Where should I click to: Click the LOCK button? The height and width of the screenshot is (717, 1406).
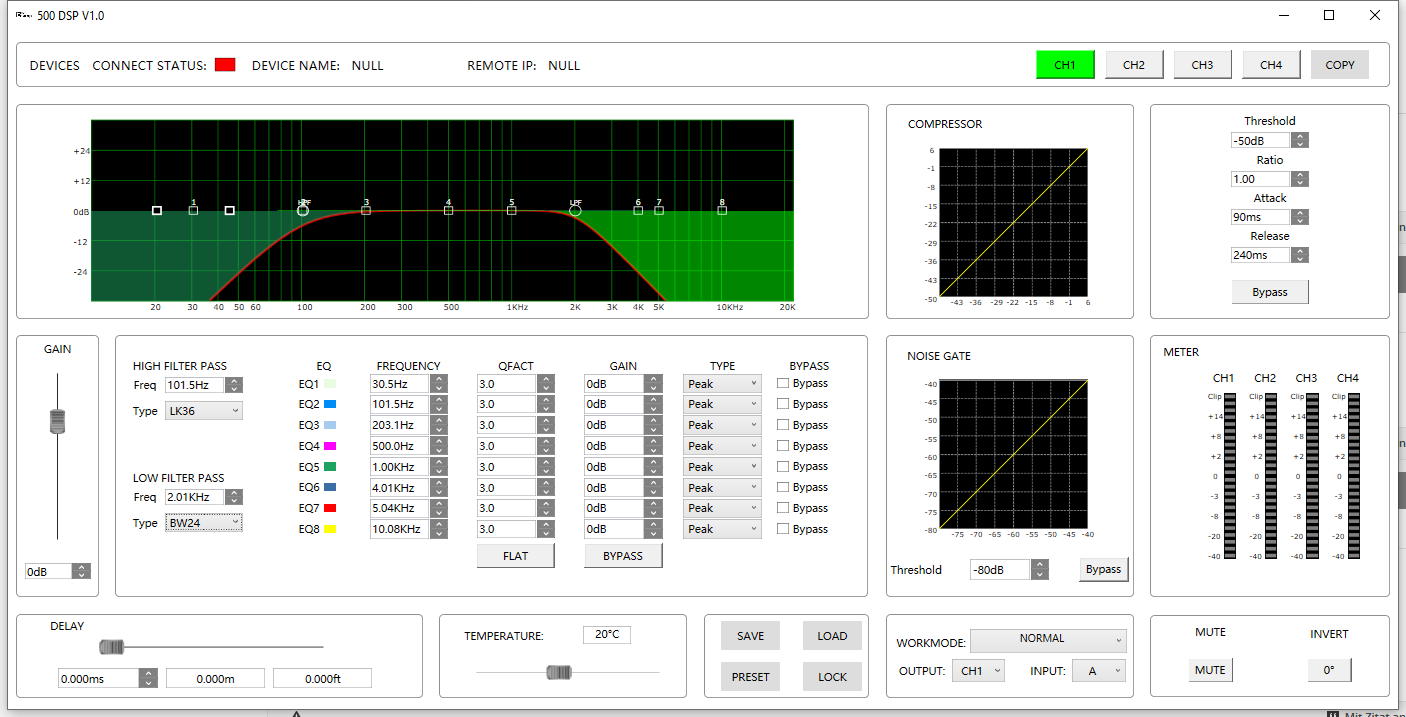832,677
